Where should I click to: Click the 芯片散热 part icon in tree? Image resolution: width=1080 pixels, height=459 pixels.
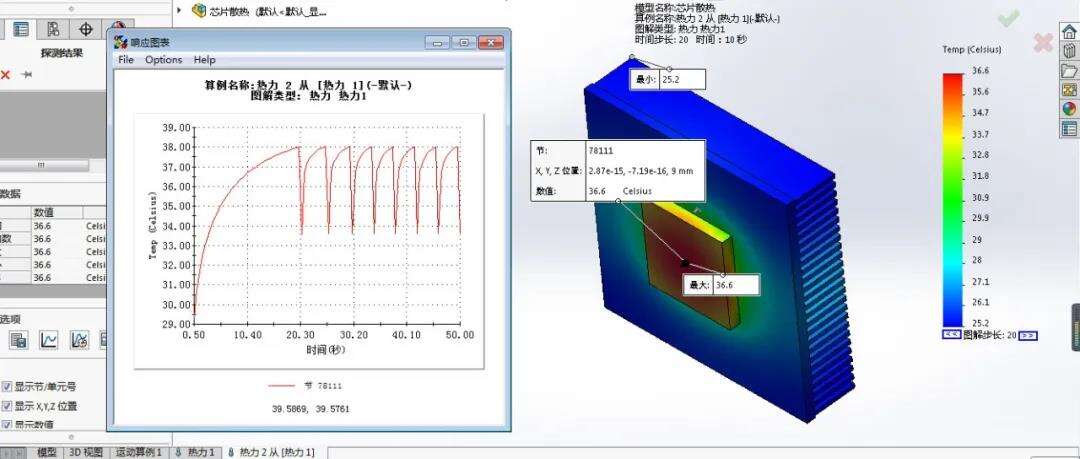tap(199, 10)
